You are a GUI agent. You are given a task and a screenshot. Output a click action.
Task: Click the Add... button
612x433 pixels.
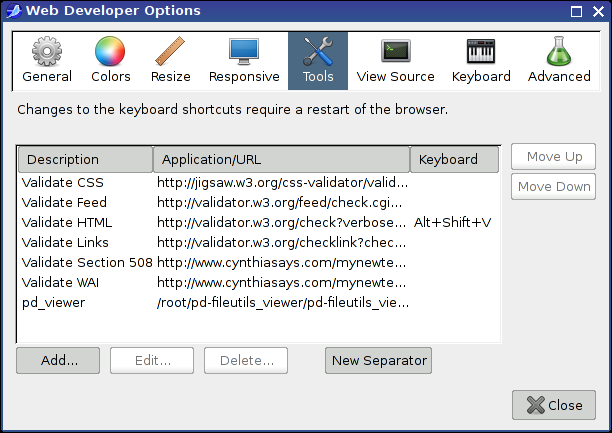[58, 360]
